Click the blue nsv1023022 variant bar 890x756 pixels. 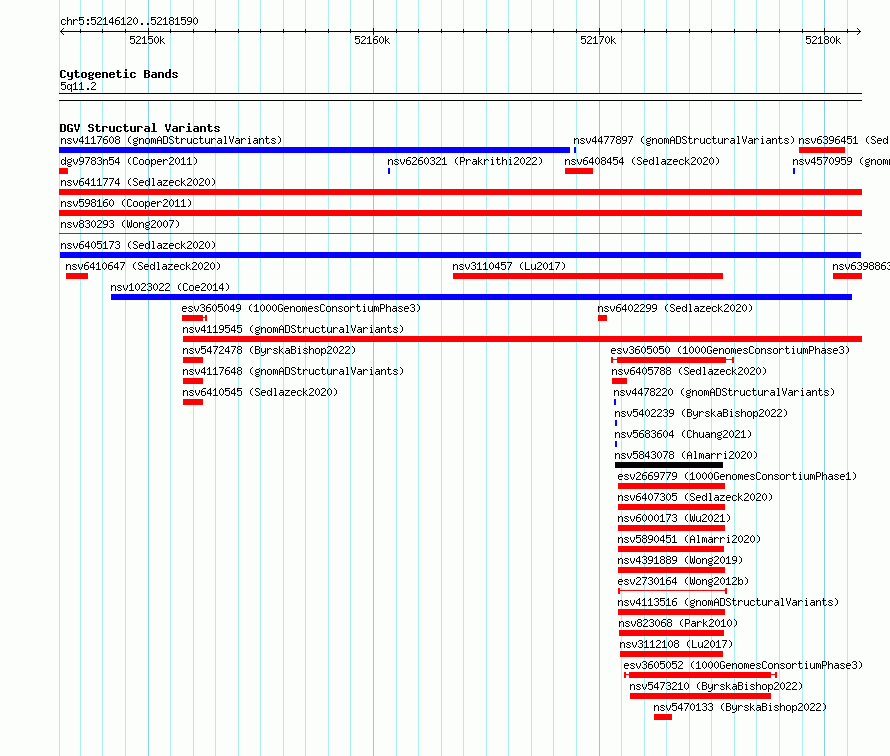click(x=481, y=297)
